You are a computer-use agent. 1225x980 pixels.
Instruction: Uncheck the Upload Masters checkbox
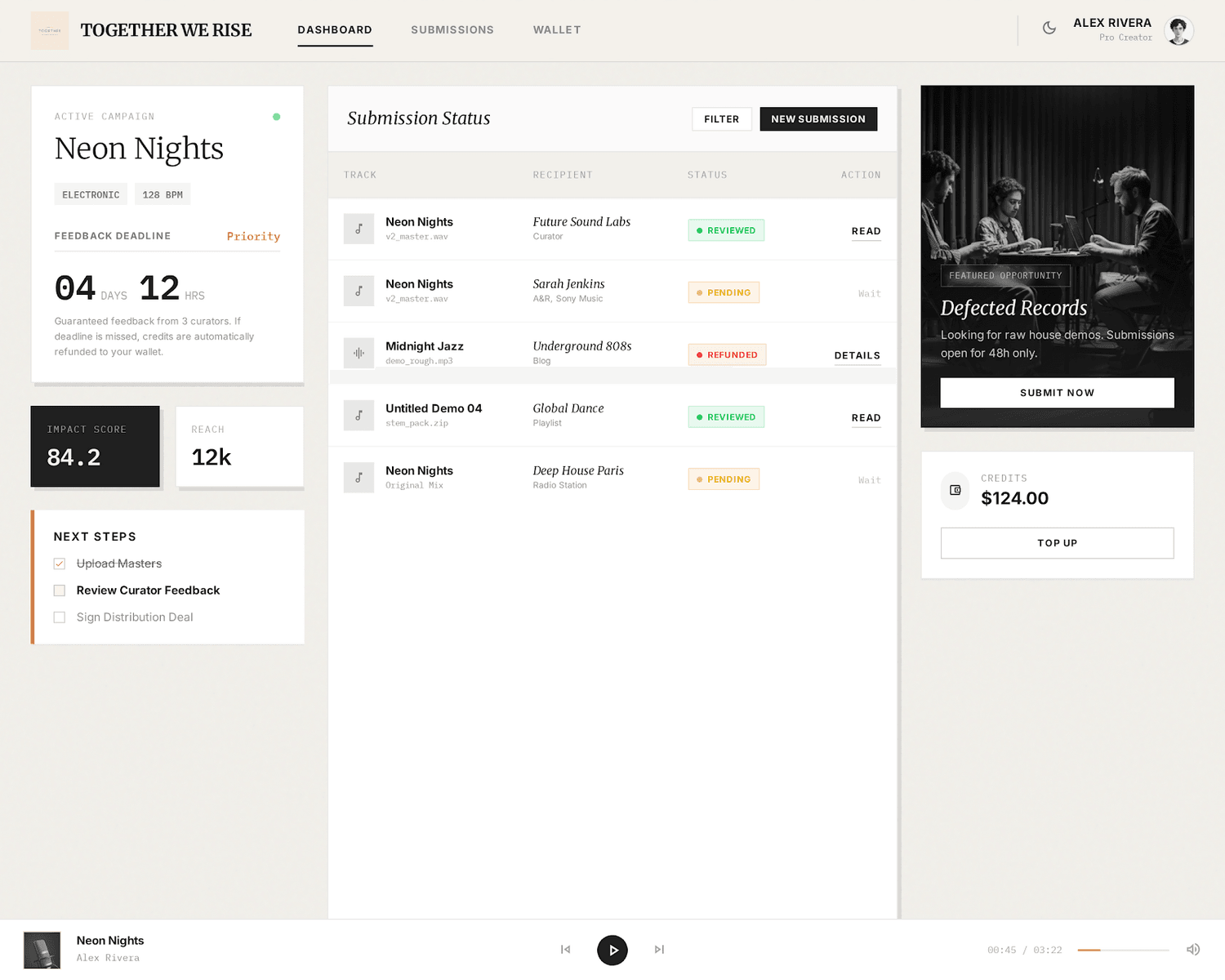click(x=60, y=564)
